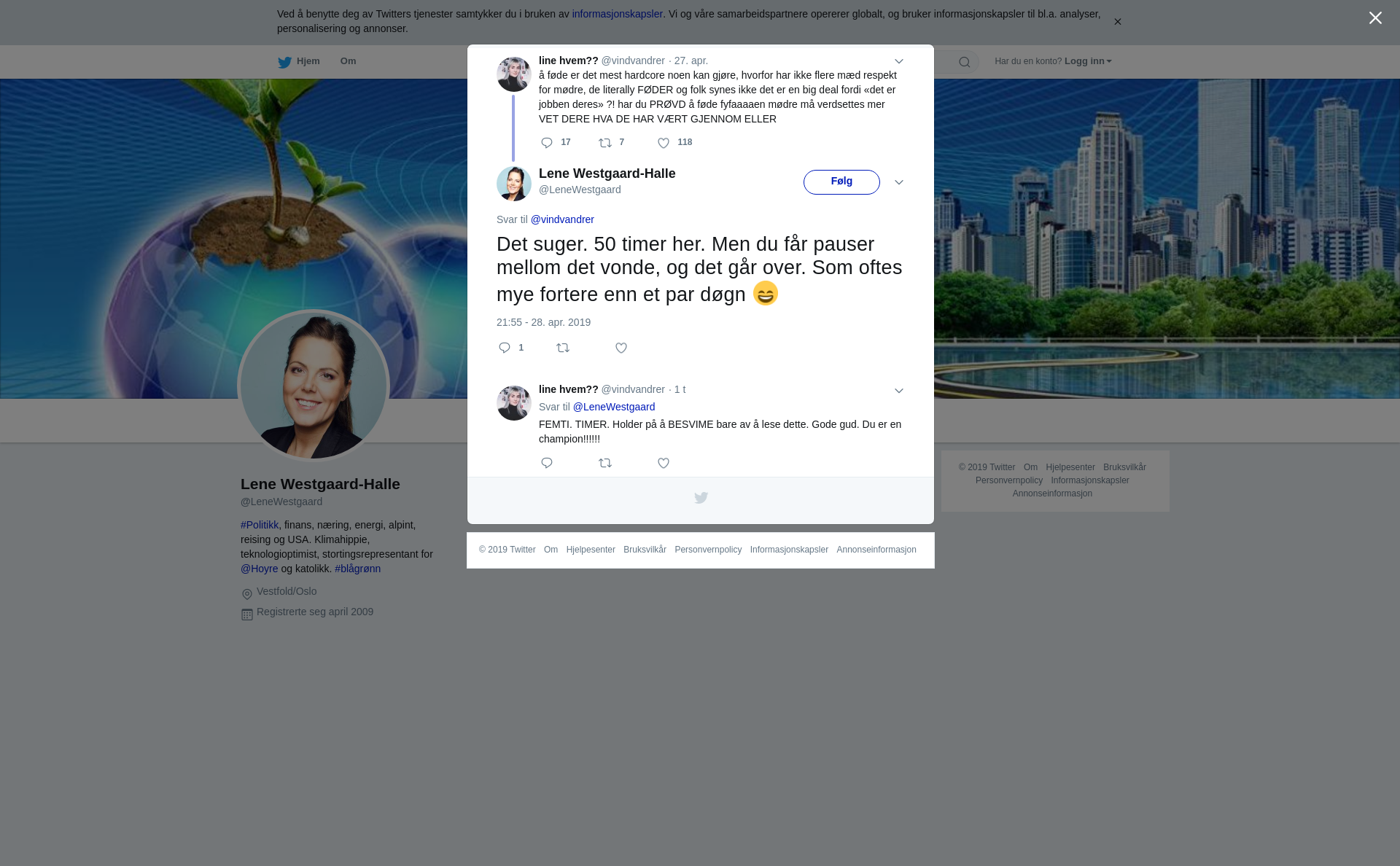Dismiss the cookie notice banner
Screen dimensions: 1400x866
click(1117, 22)
